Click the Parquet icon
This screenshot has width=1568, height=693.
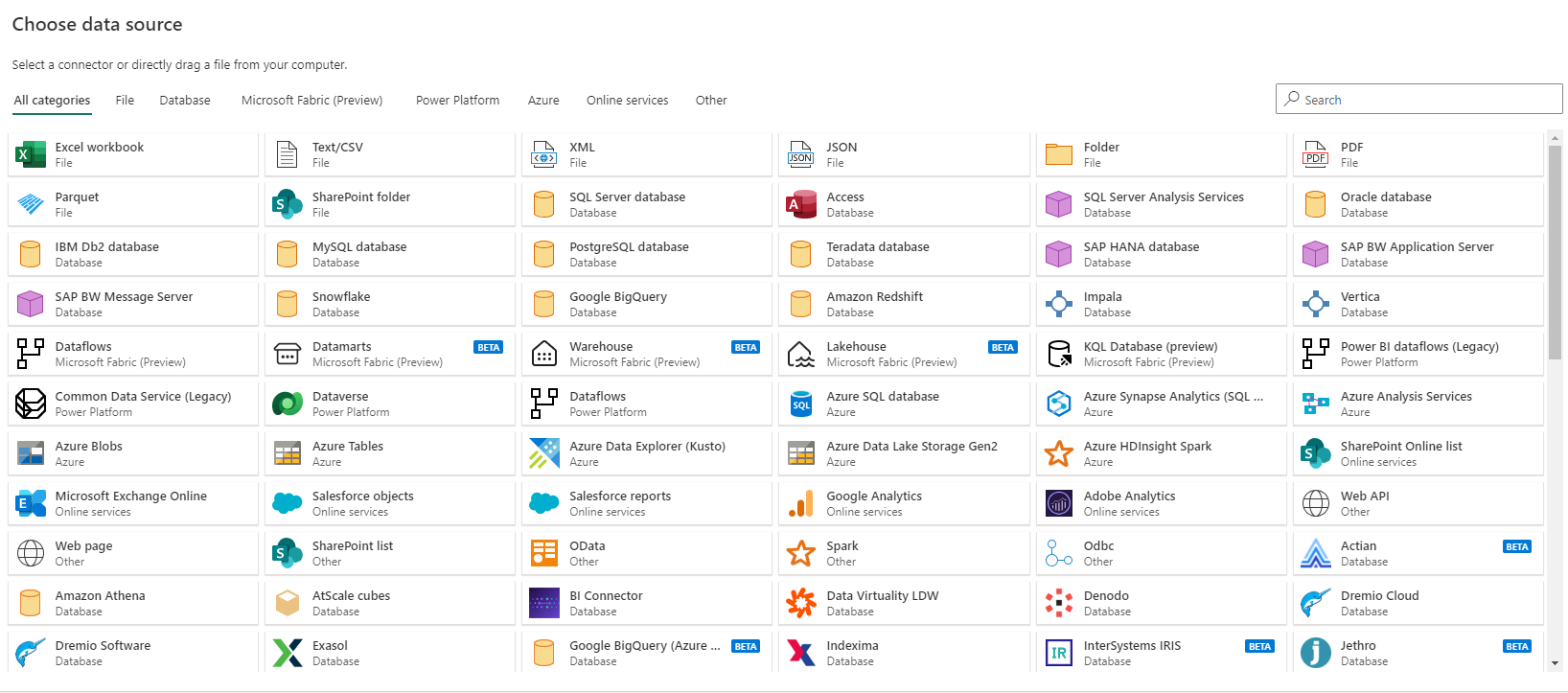tap(31, 204)
